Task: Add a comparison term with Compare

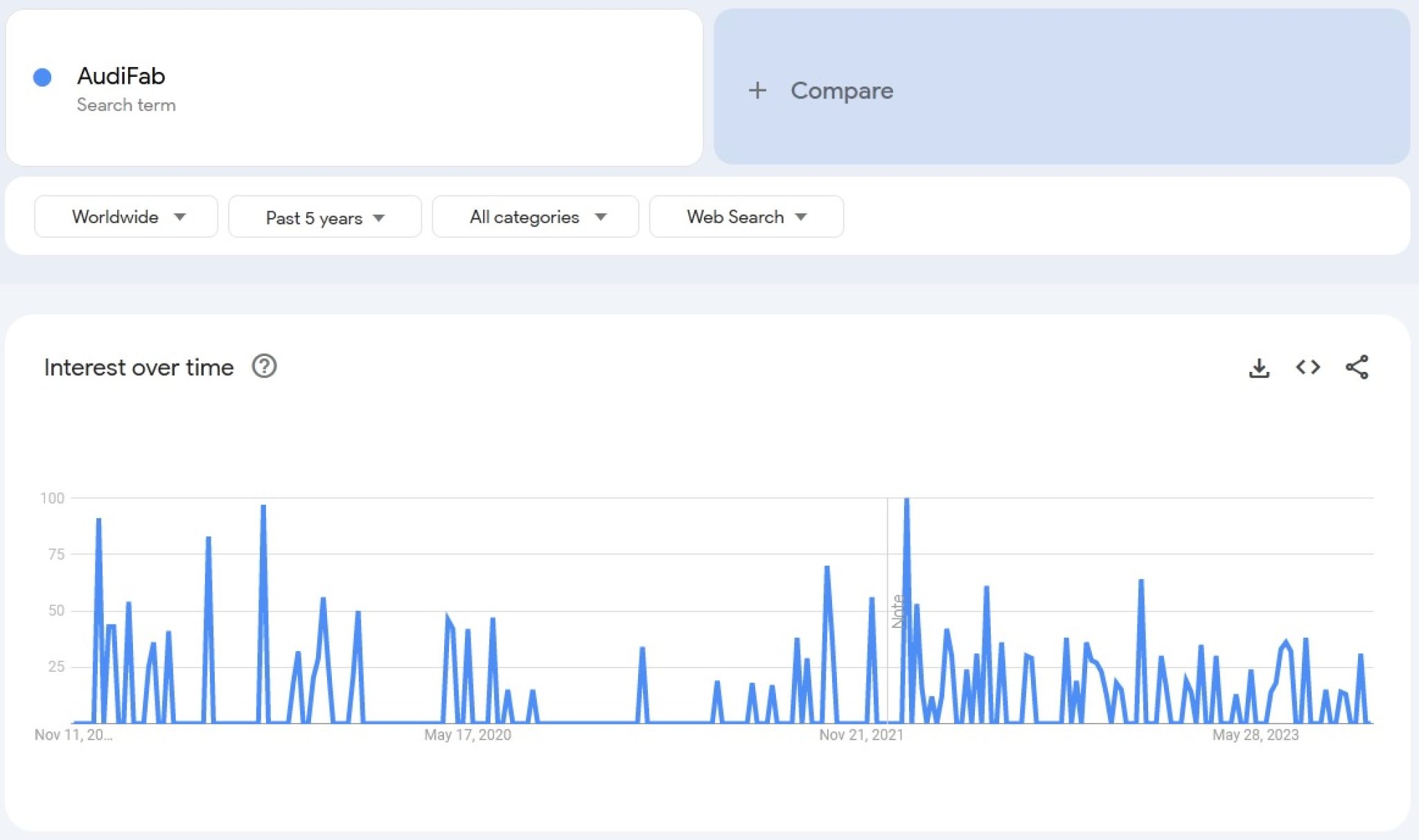Action: [x=1061, y=87]
